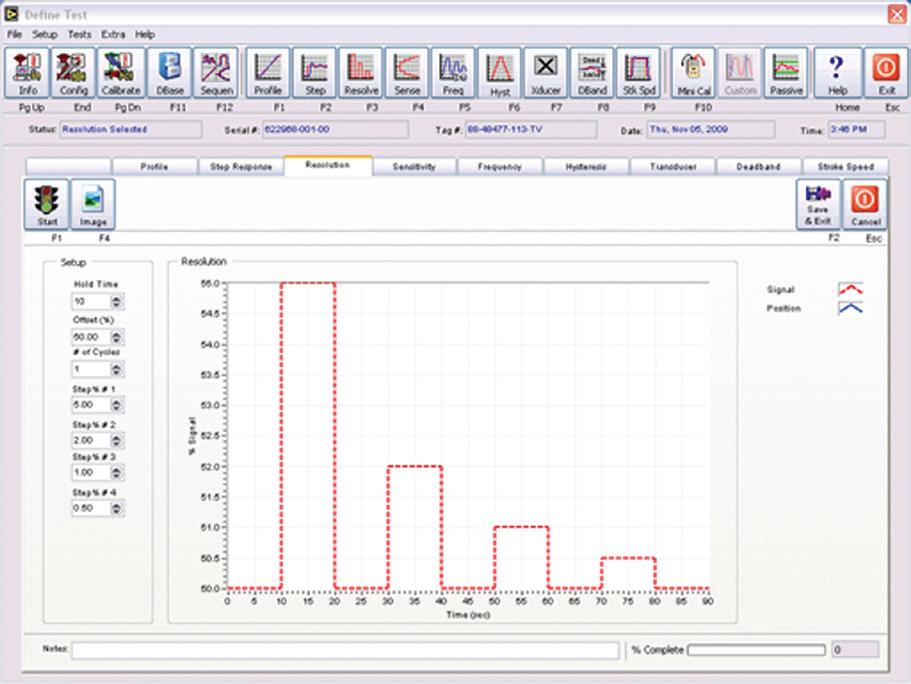This screenshot has height=684, width=911.
Task: Click the Date field value
Action: coord(711,130)
